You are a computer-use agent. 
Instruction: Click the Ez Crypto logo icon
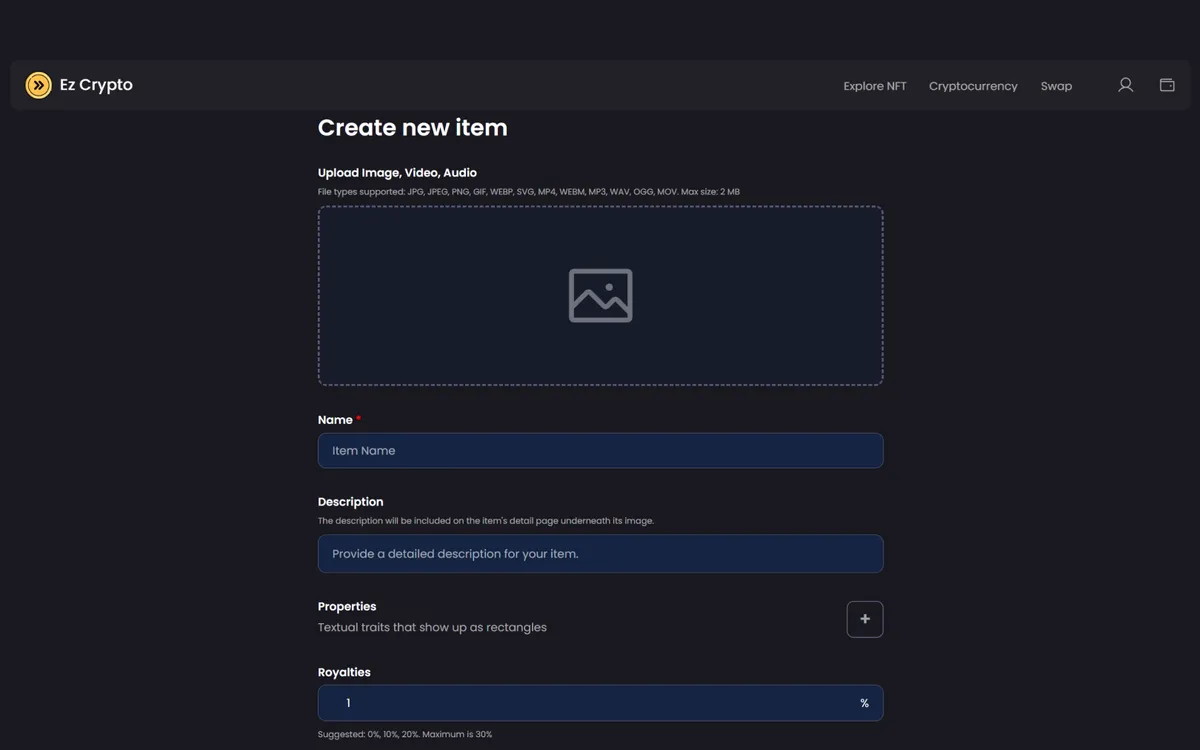point(38,85)
